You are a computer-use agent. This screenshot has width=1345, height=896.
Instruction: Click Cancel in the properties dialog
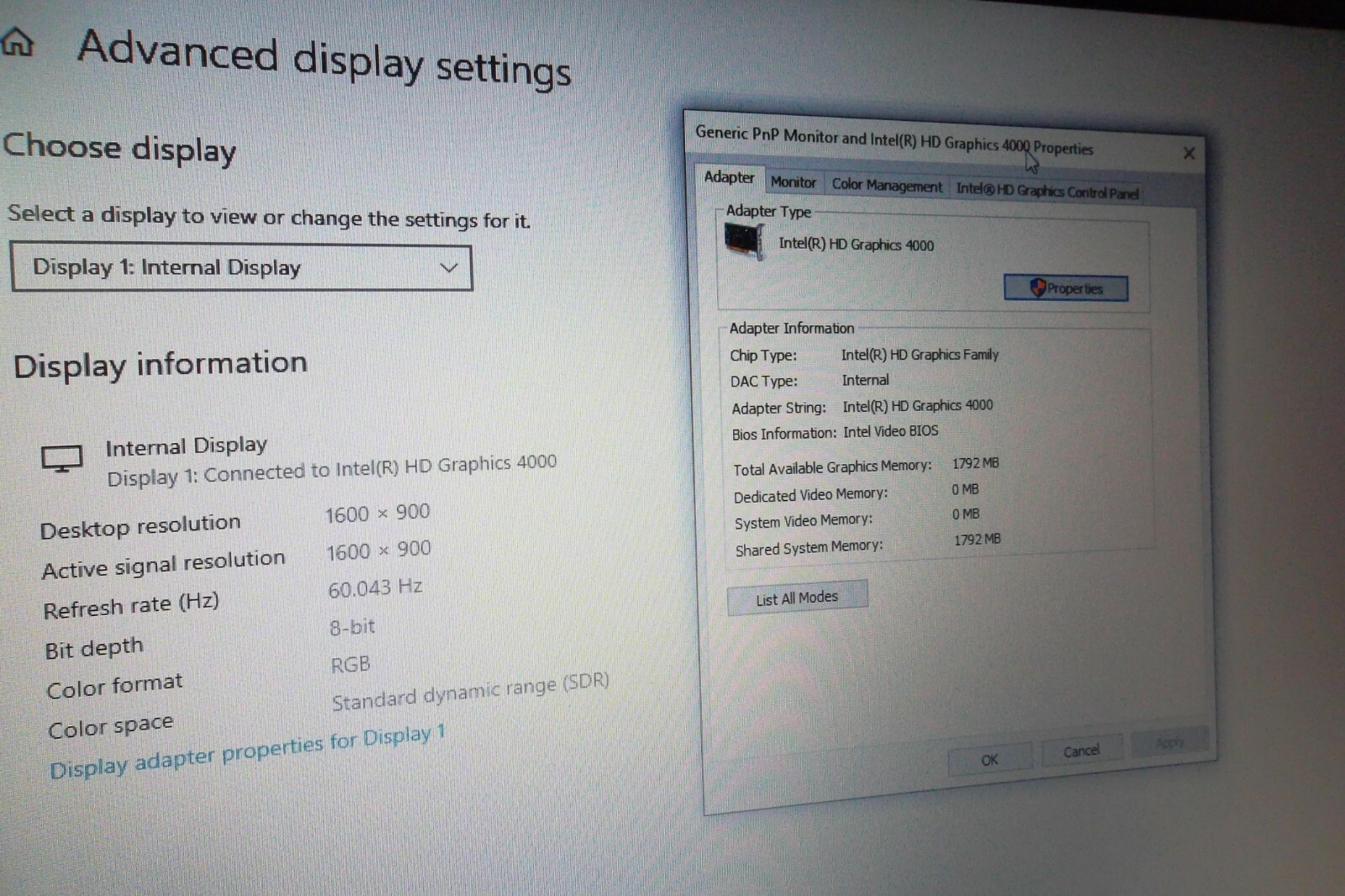(x=1081, y=751)
